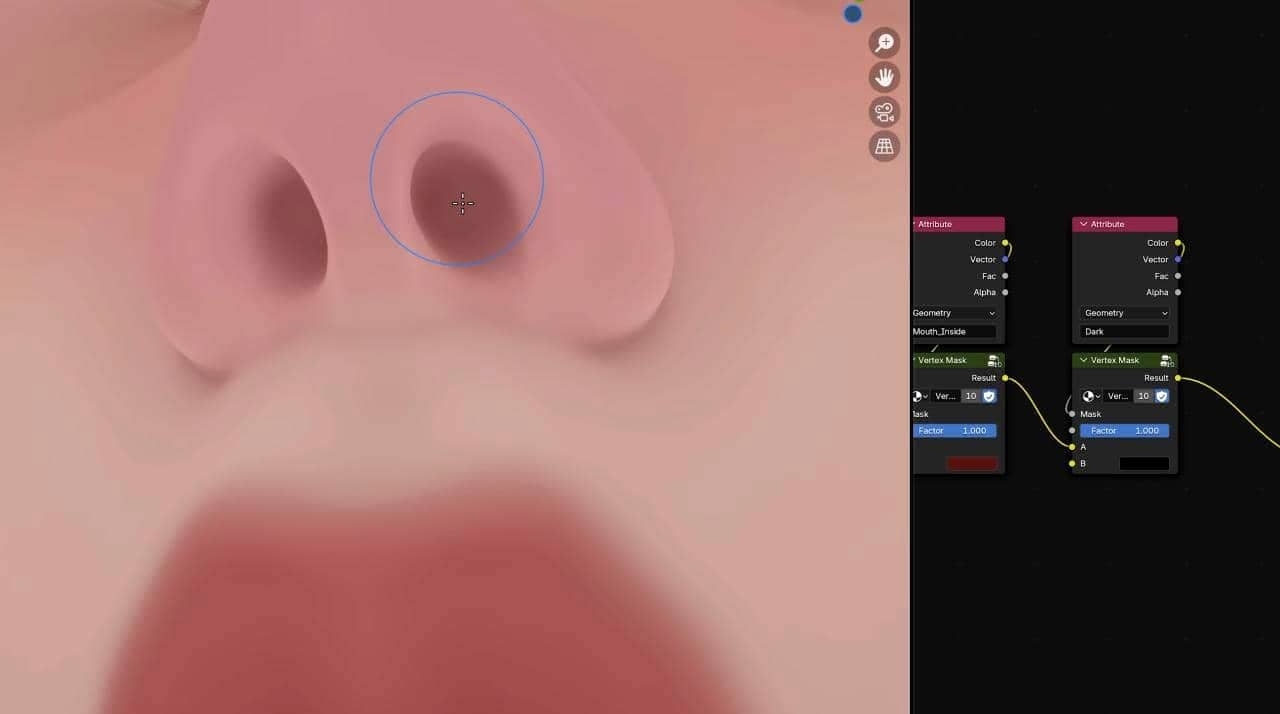Click node group icon on right Vertex Mask

(1166, 361)
